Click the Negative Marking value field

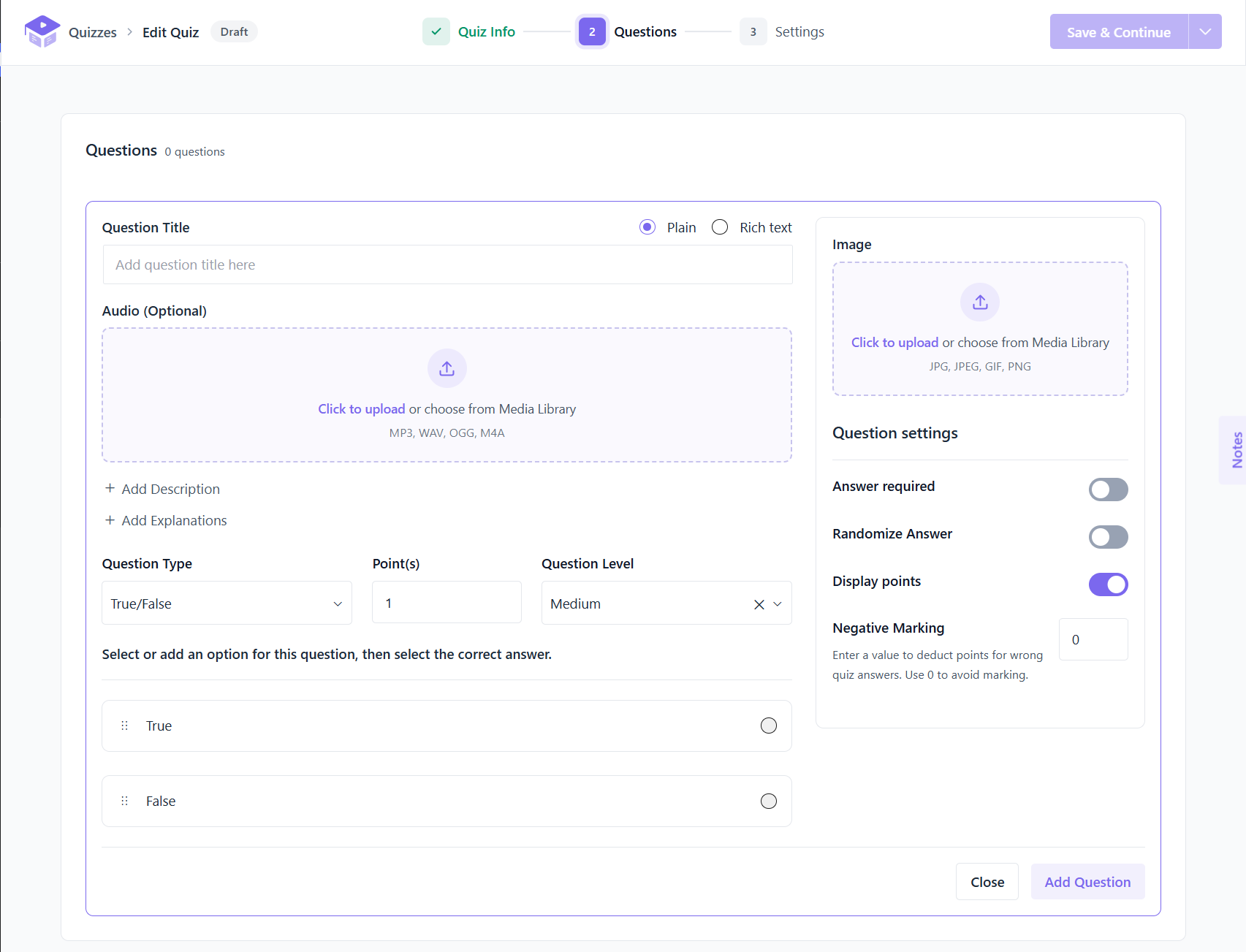[1093, 639]
